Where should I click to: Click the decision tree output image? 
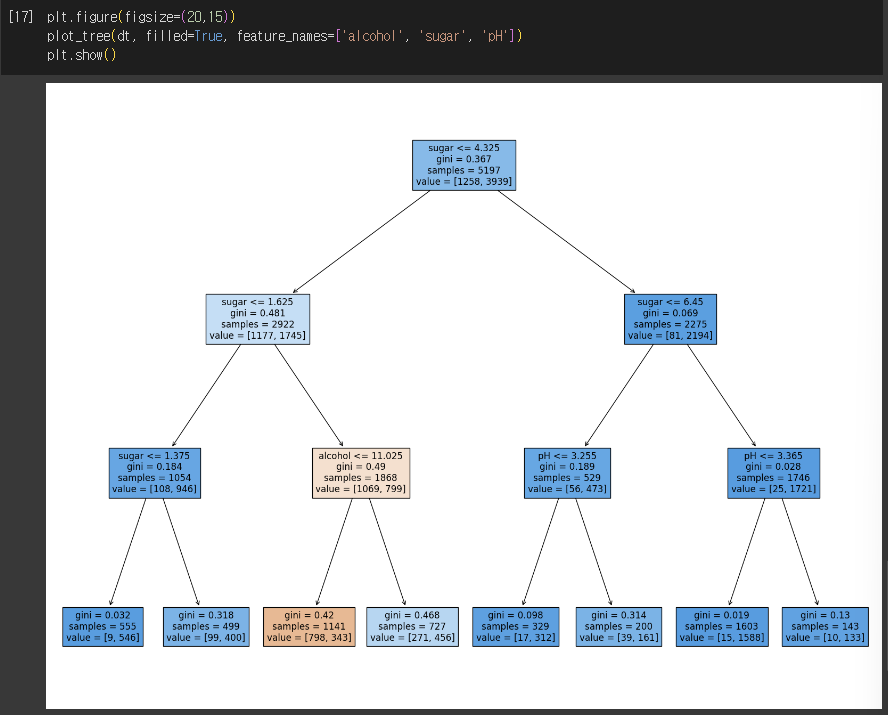tap(464, 396)
